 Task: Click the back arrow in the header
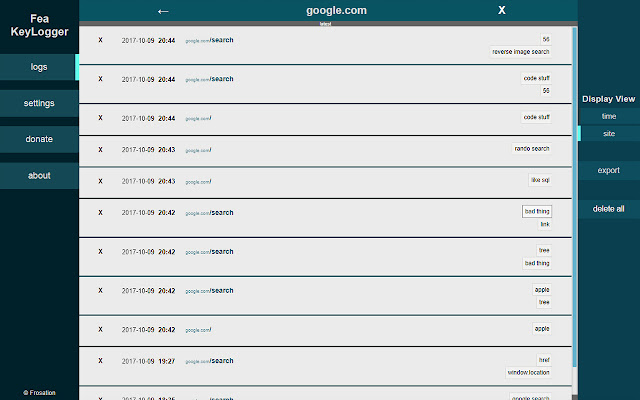click(164, 11)
